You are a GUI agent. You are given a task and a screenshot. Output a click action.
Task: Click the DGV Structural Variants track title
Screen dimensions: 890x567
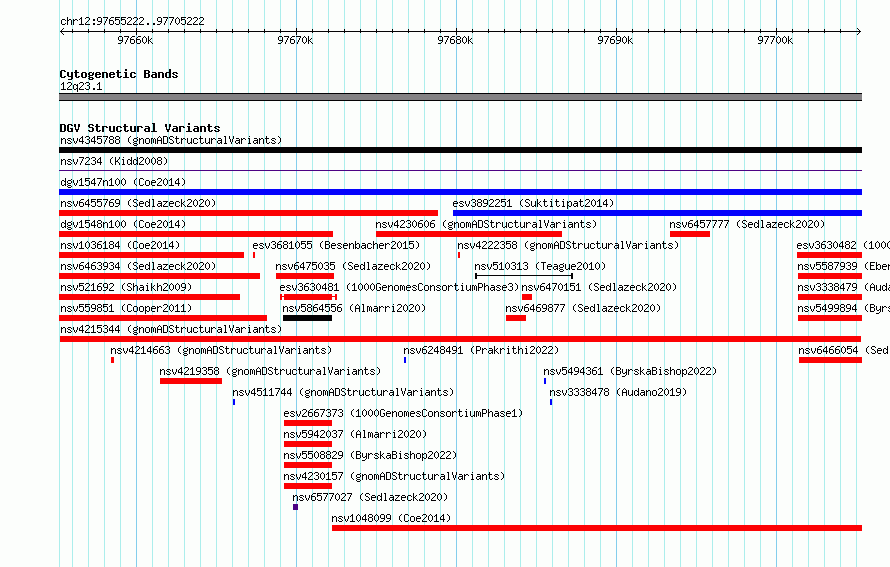140,128
